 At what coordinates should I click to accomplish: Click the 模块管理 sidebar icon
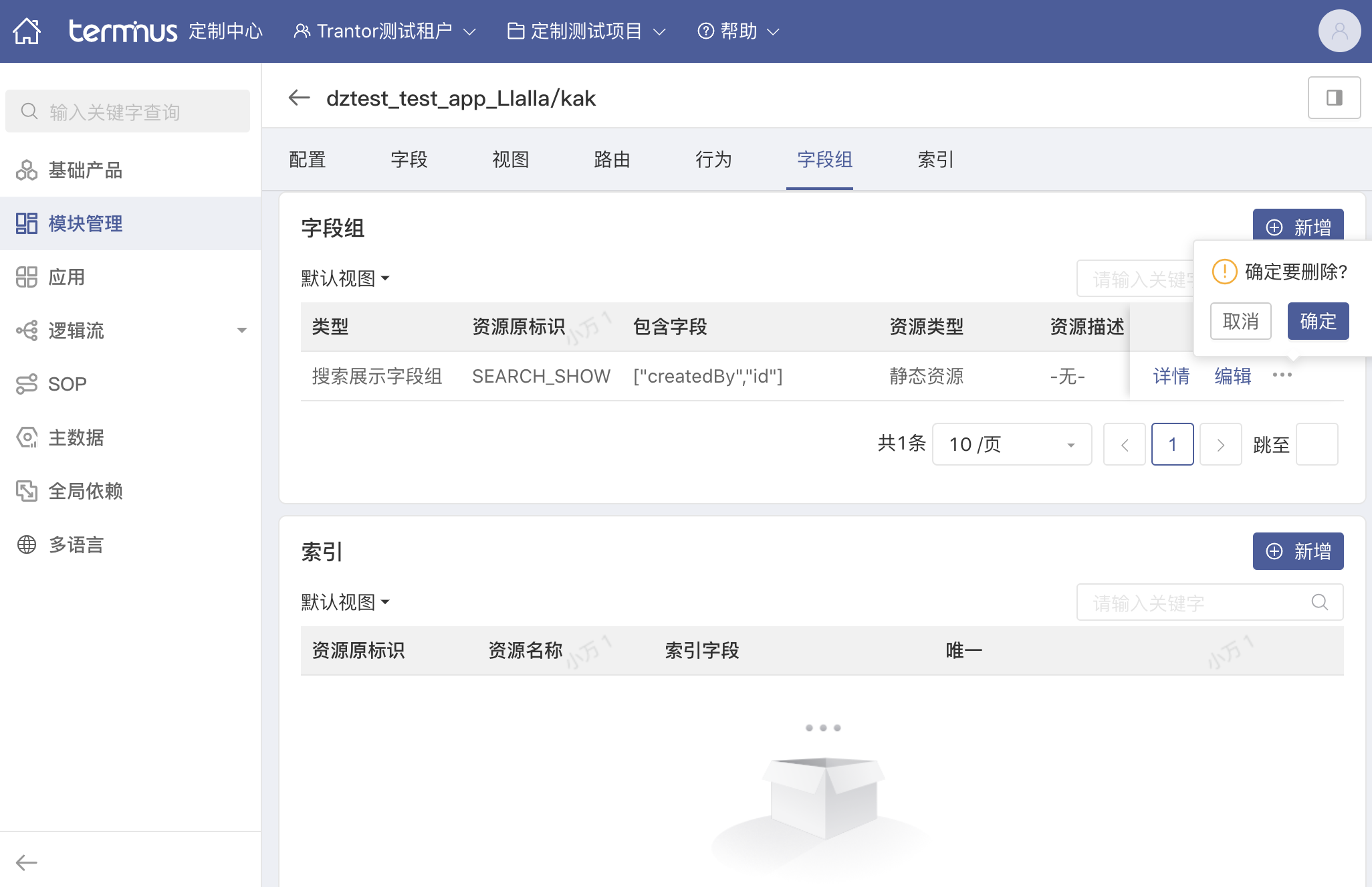coord(27,223)
